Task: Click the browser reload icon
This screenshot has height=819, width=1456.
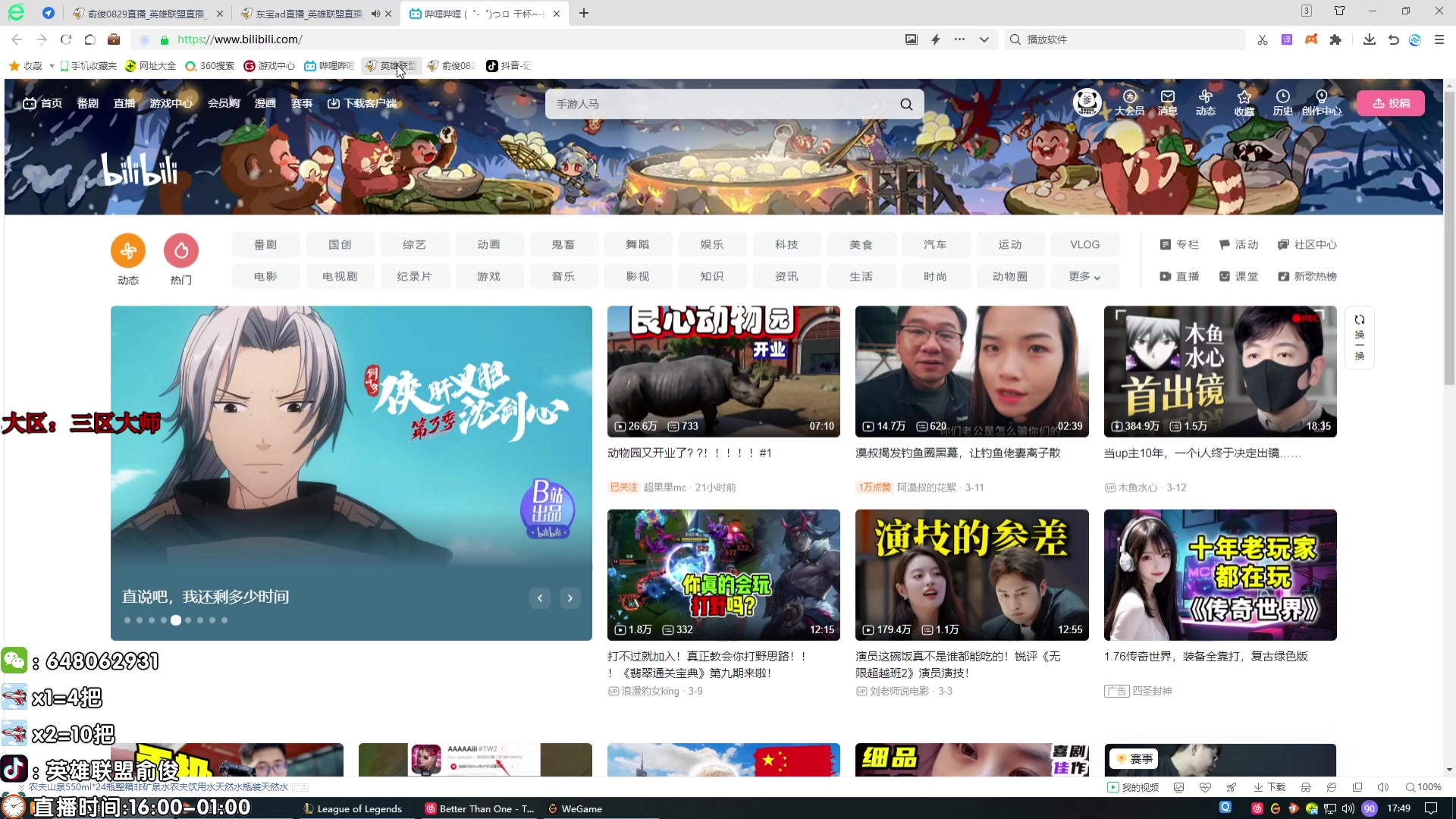Action: (x=66, y=39)
